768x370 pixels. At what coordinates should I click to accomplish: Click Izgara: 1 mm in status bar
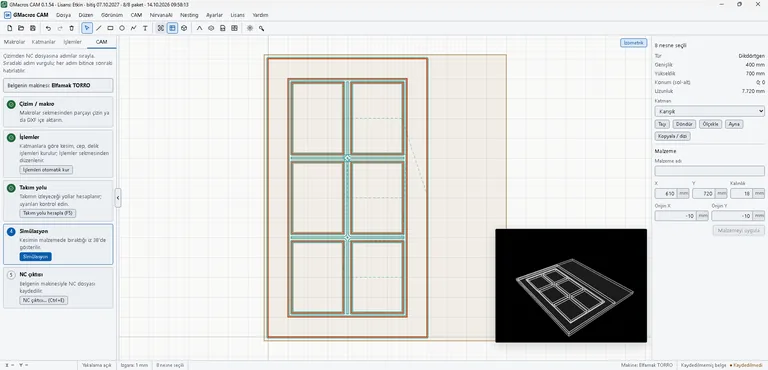tap(134, 366)
